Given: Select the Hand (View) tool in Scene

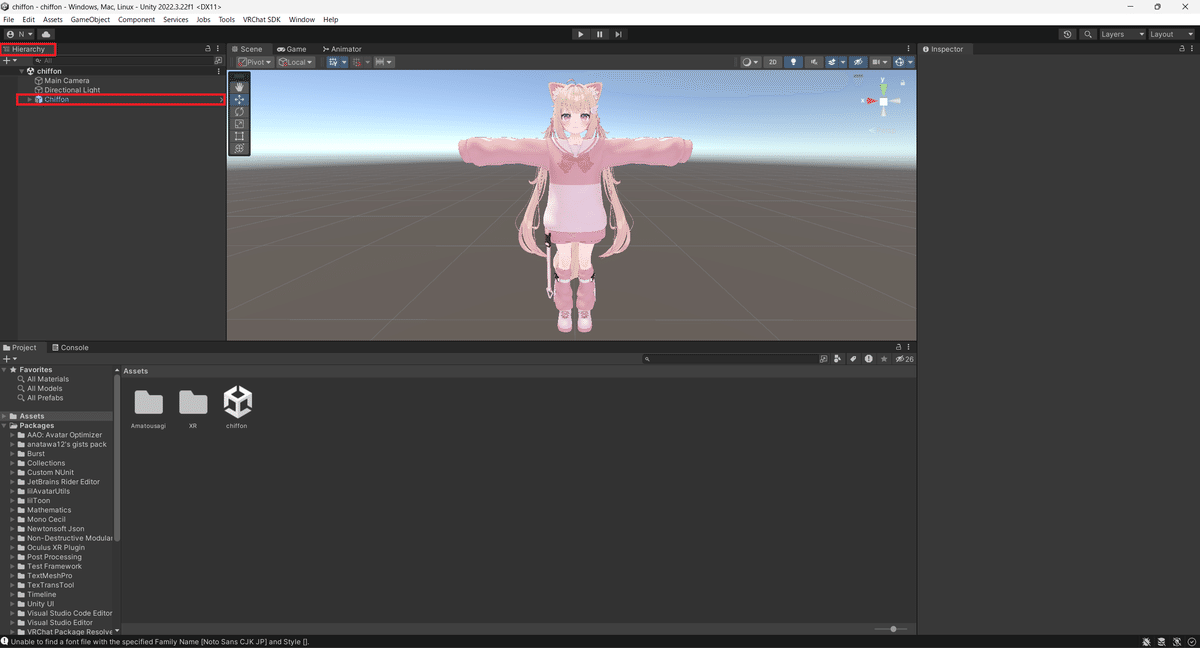Looking at the screenshot, I should 239,87.
